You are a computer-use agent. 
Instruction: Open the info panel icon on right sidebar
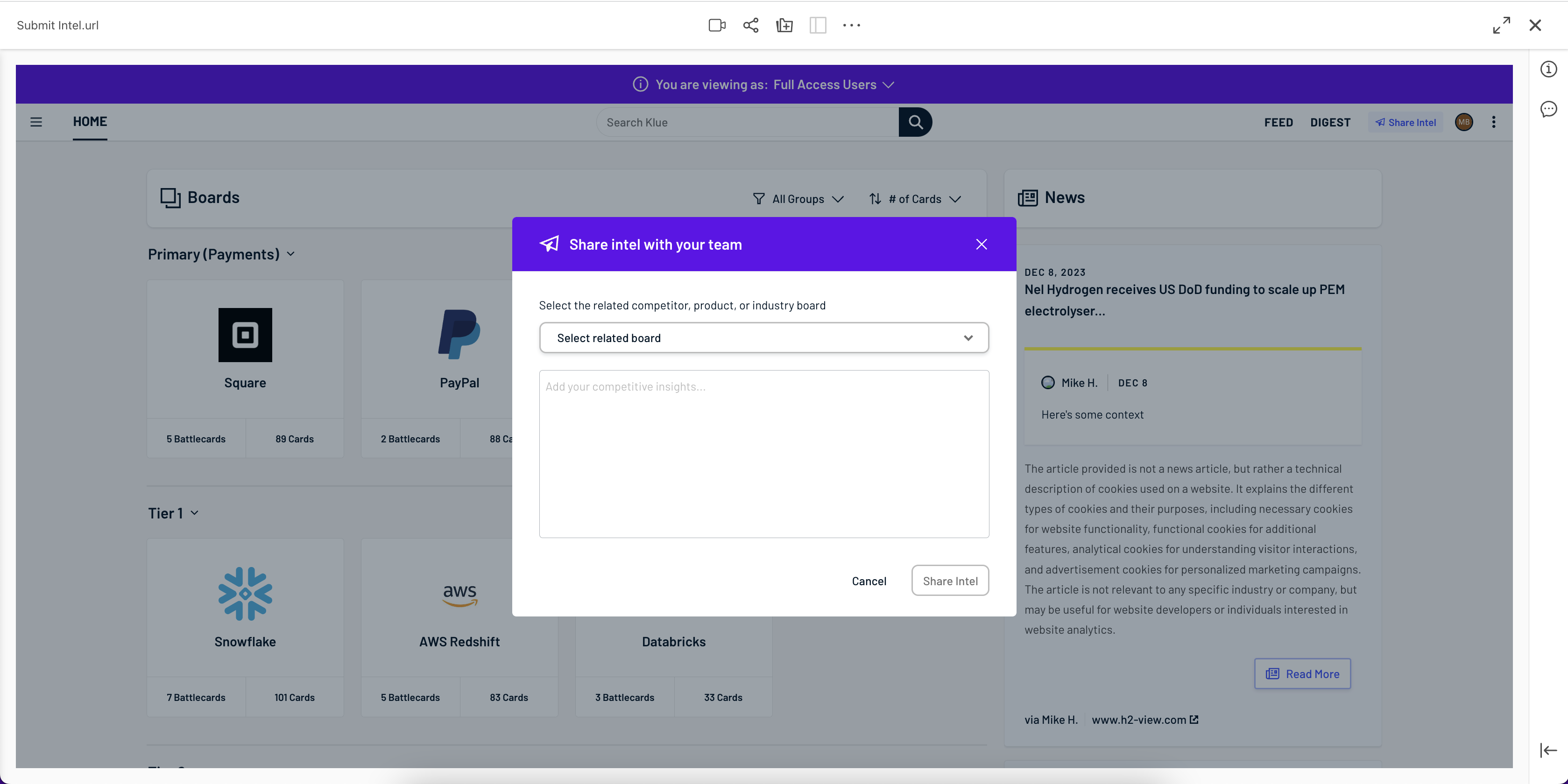[x=1548, y=69]
